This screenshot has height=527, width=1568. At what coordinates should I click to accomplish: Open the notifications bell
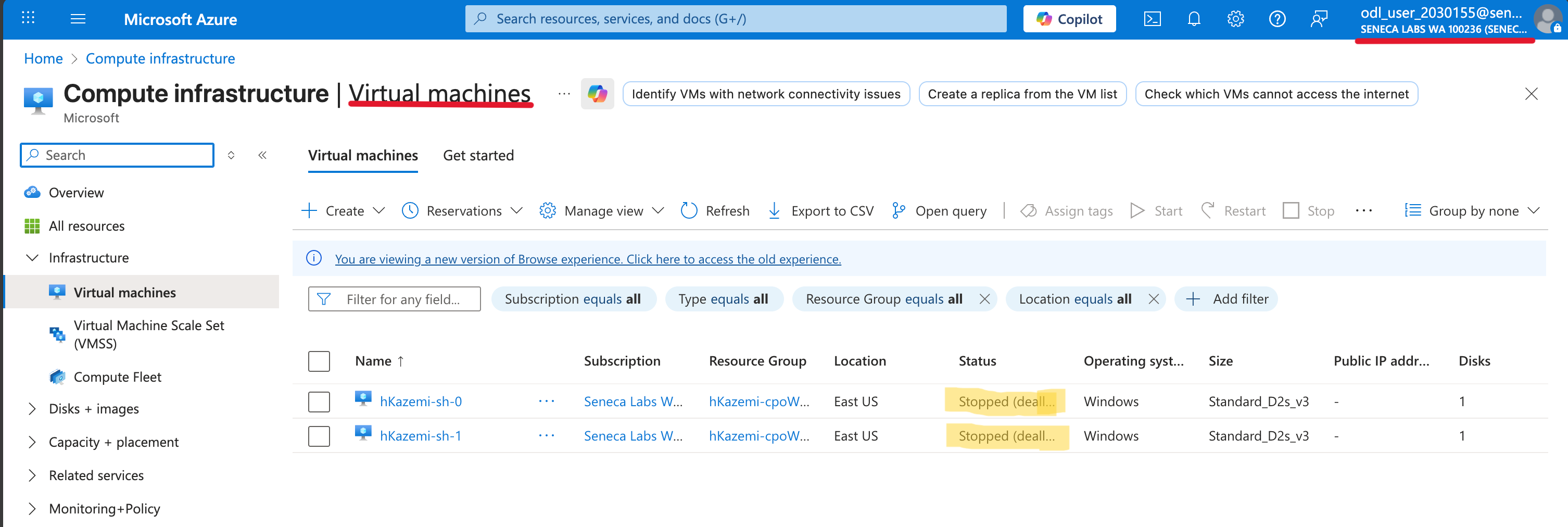[1194, 19]
